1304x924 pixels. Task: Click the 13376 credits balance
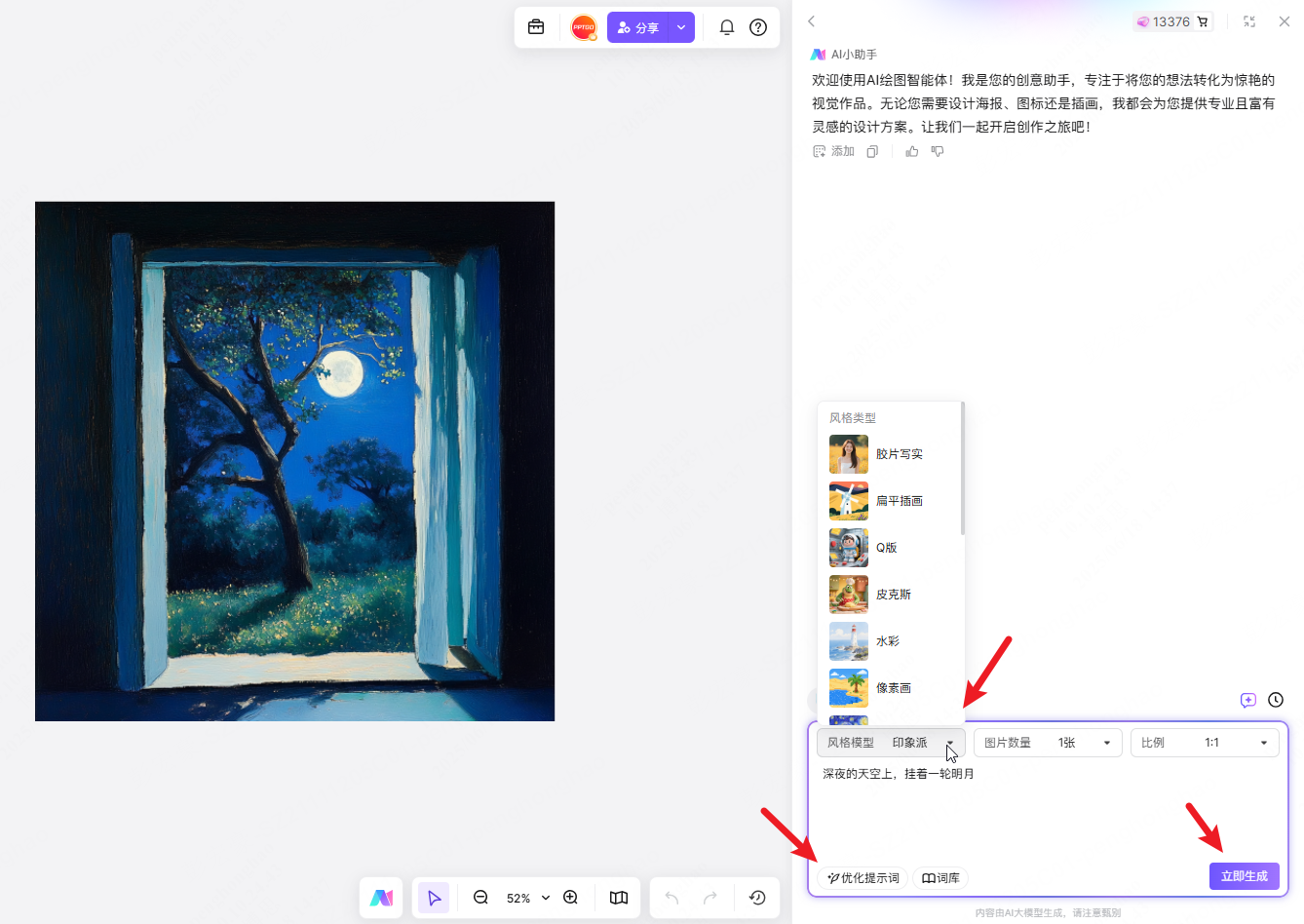pos(1163,21)
